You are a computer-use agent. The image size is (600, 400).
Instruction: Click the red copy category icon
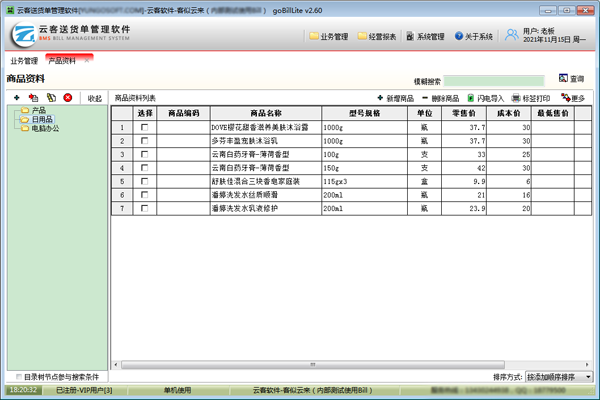pos(34,98)
